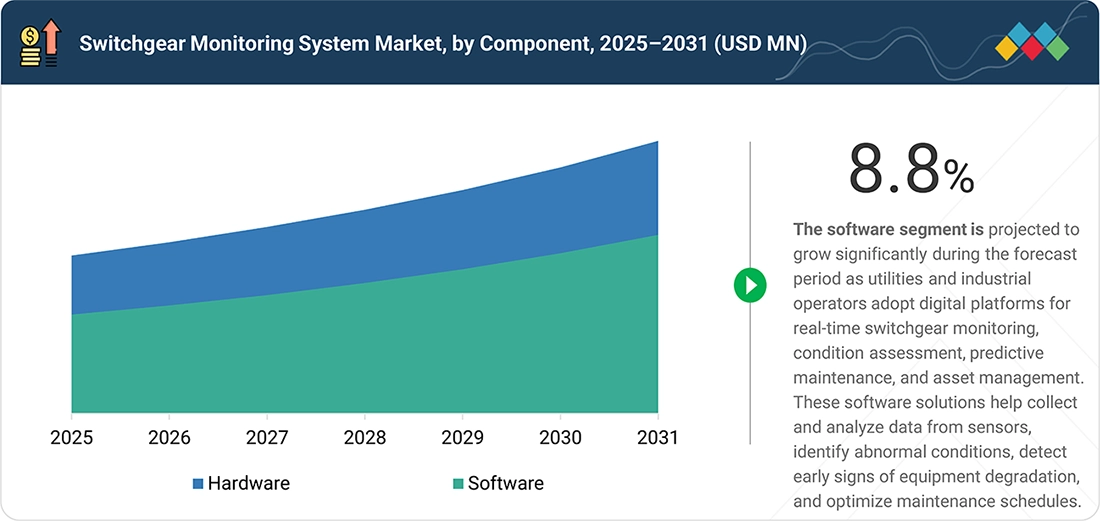Click the colorful diamond logo
The image size is (1100, 521).
pos(1032,41)
